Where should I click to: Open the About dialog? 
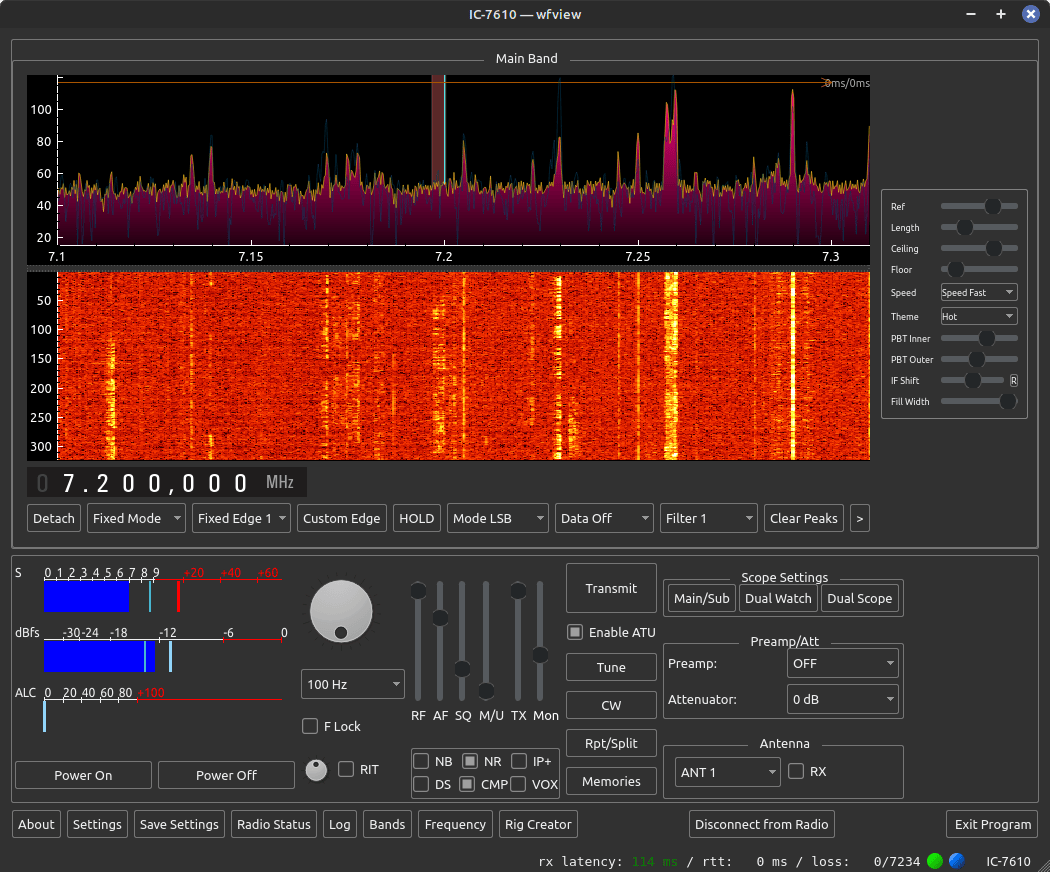tap(36, 824)
